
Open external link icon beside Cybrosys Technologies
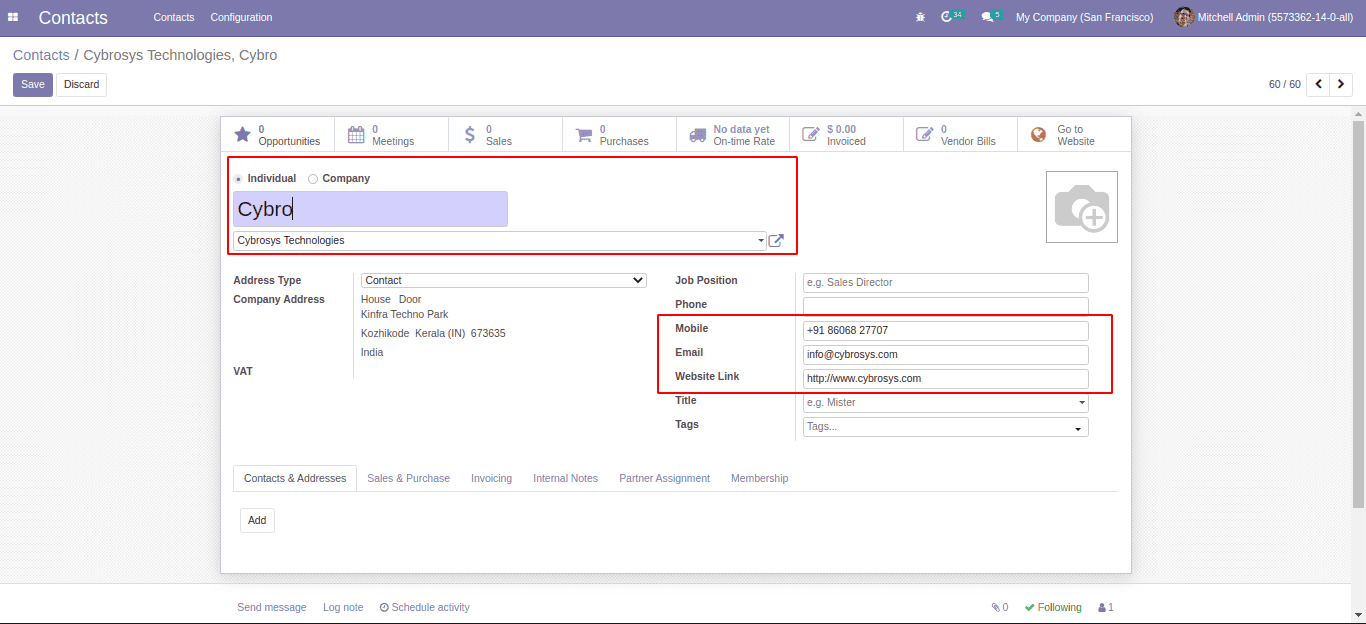(x=776, y=241)
